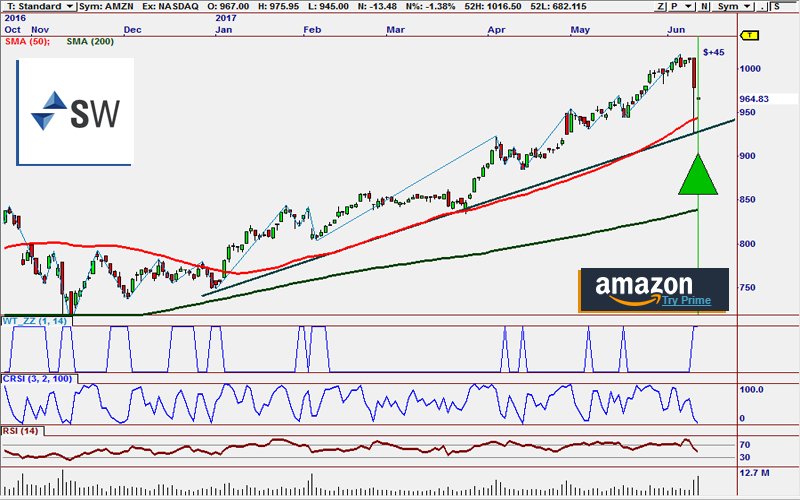Click the H: 975.95 high value
The height and width of the screenshot is (500, 800).
point(279,6)
